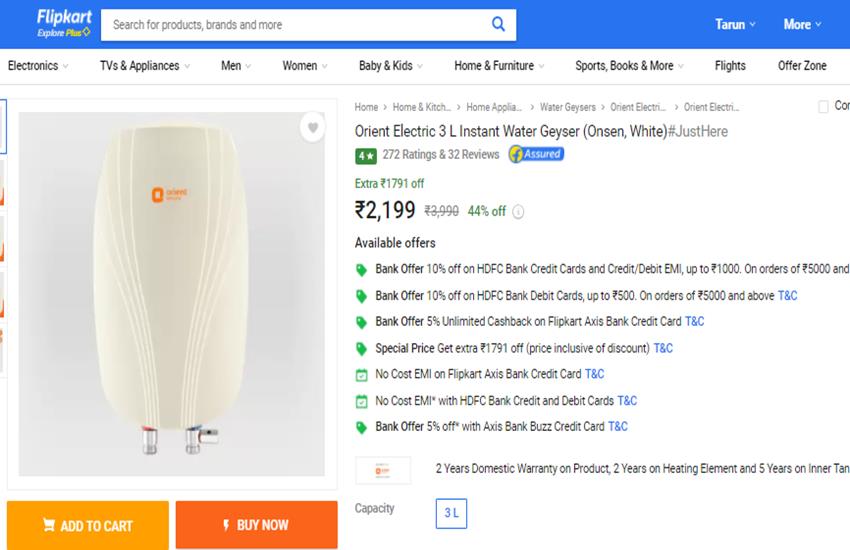This screenshot has width=850, height=550.
Task: Focus the product search input field
Action: tap(295, 24)
